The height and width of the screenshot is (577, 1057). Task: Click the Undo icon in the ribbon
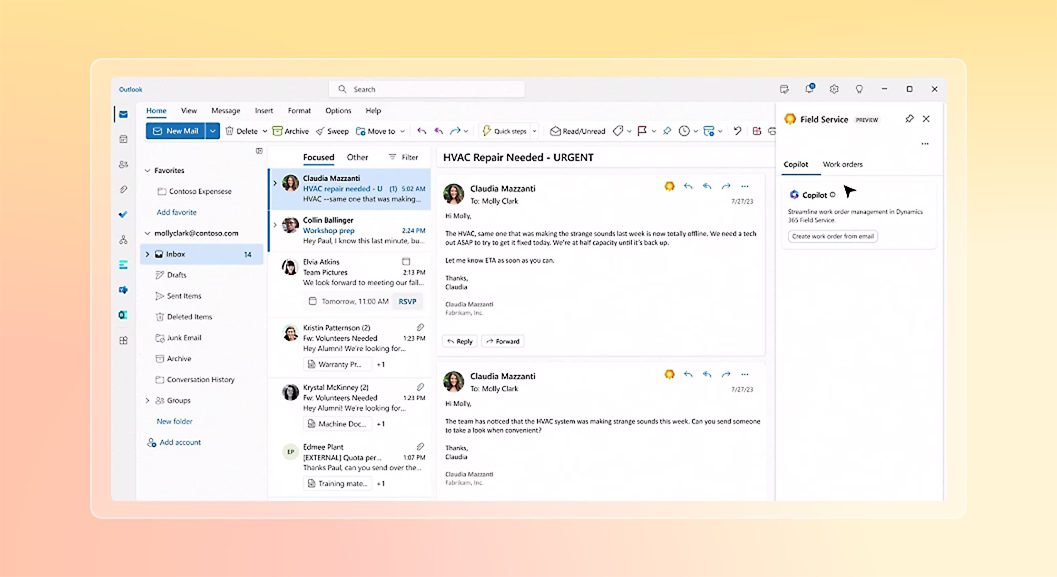click(x=737, y=131)
